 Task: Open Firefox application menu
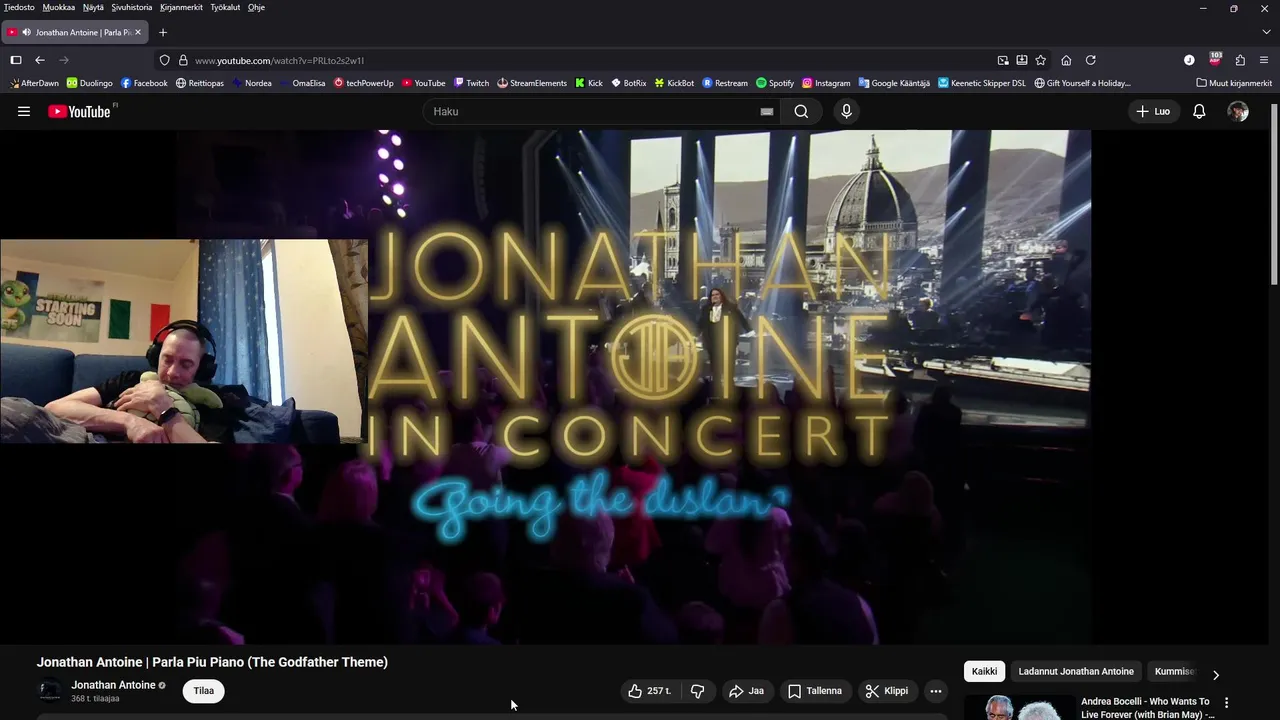point(1264,60)
